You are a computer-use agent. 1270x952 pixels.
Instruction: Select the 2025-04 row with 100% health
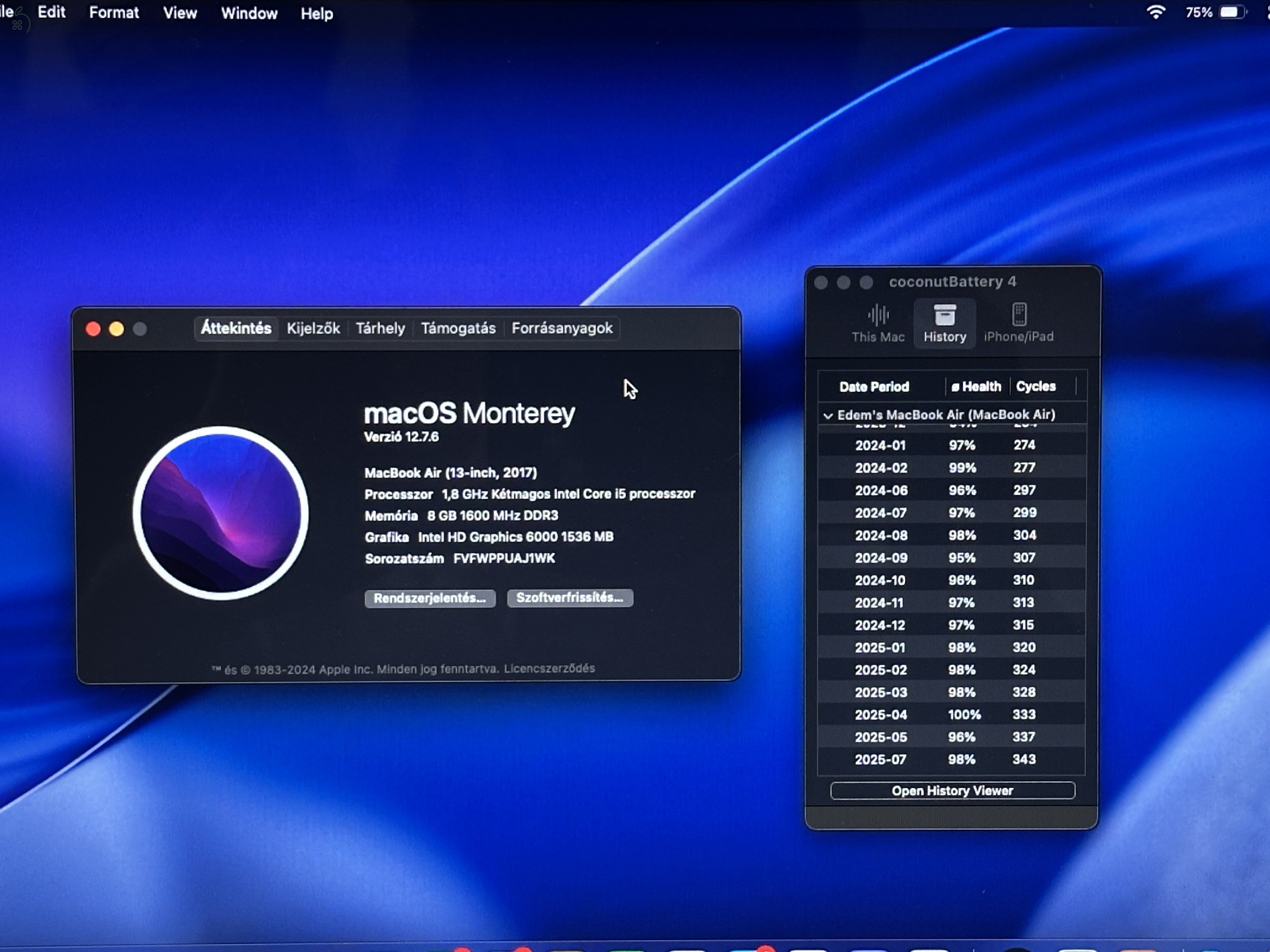pyautogui.click(x=951, y=715)
